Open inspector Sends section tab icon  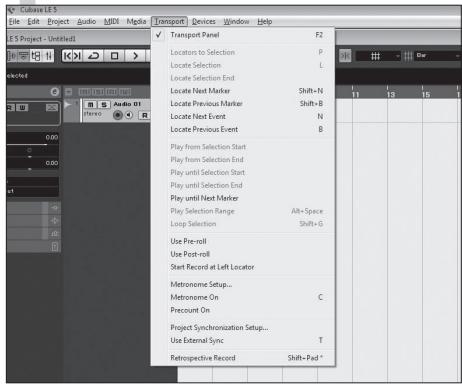tap(55, 234)
